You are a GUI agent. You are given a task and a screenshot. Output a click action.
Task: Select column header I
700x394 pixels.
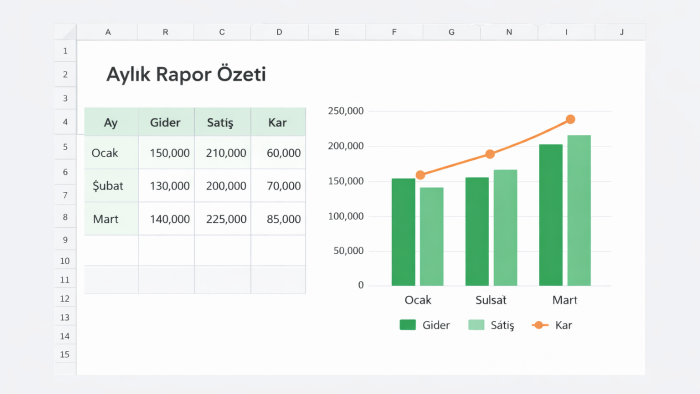[566, 32]
